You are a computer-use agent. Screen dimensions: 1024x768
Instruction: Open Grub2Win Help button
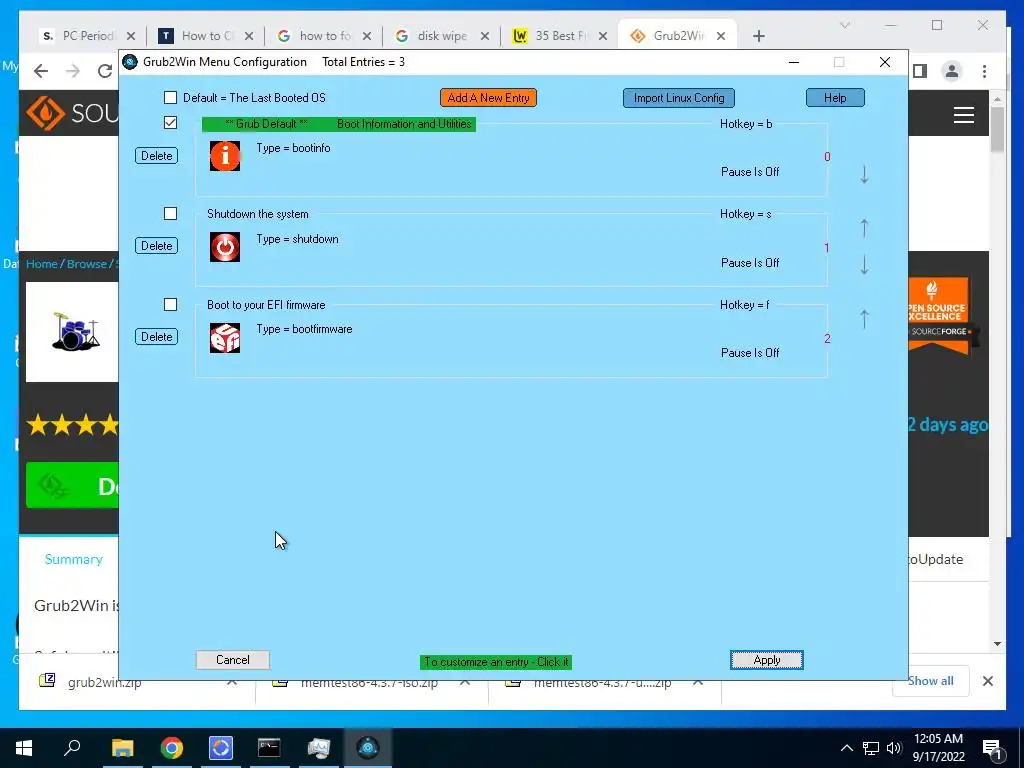pos(835,98)
